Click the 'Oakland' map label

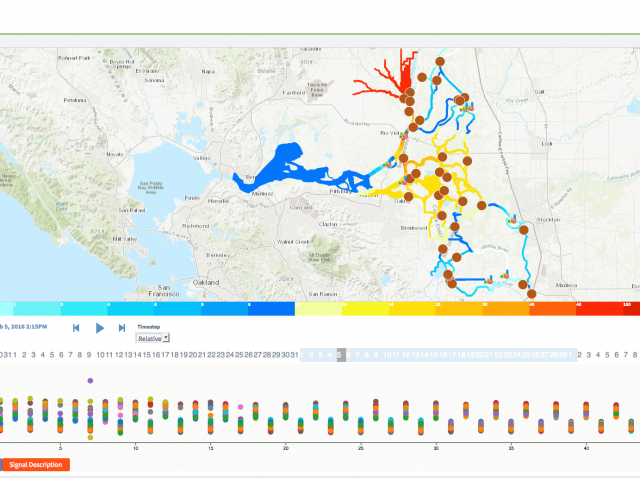pyautogui.click(x=206, y=282)
